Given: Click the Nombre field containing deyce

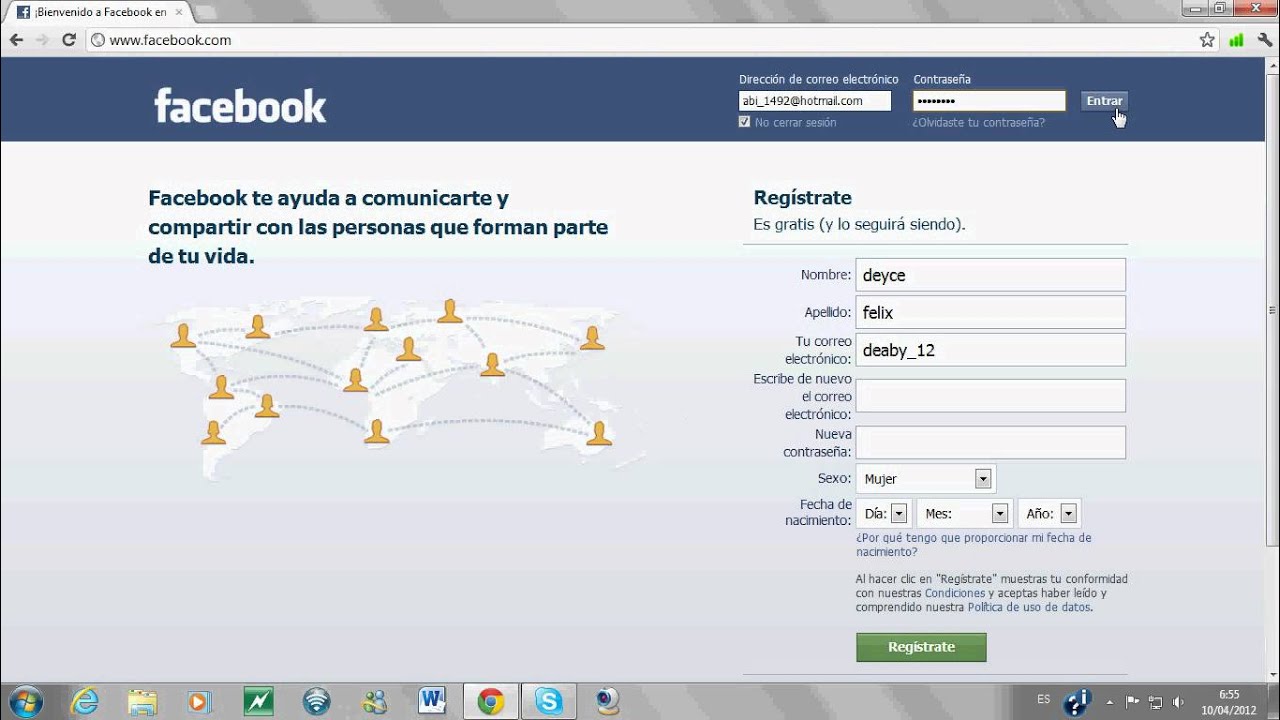Looking at the screenshot, I should pyautogui.click(x=991, y=275).
